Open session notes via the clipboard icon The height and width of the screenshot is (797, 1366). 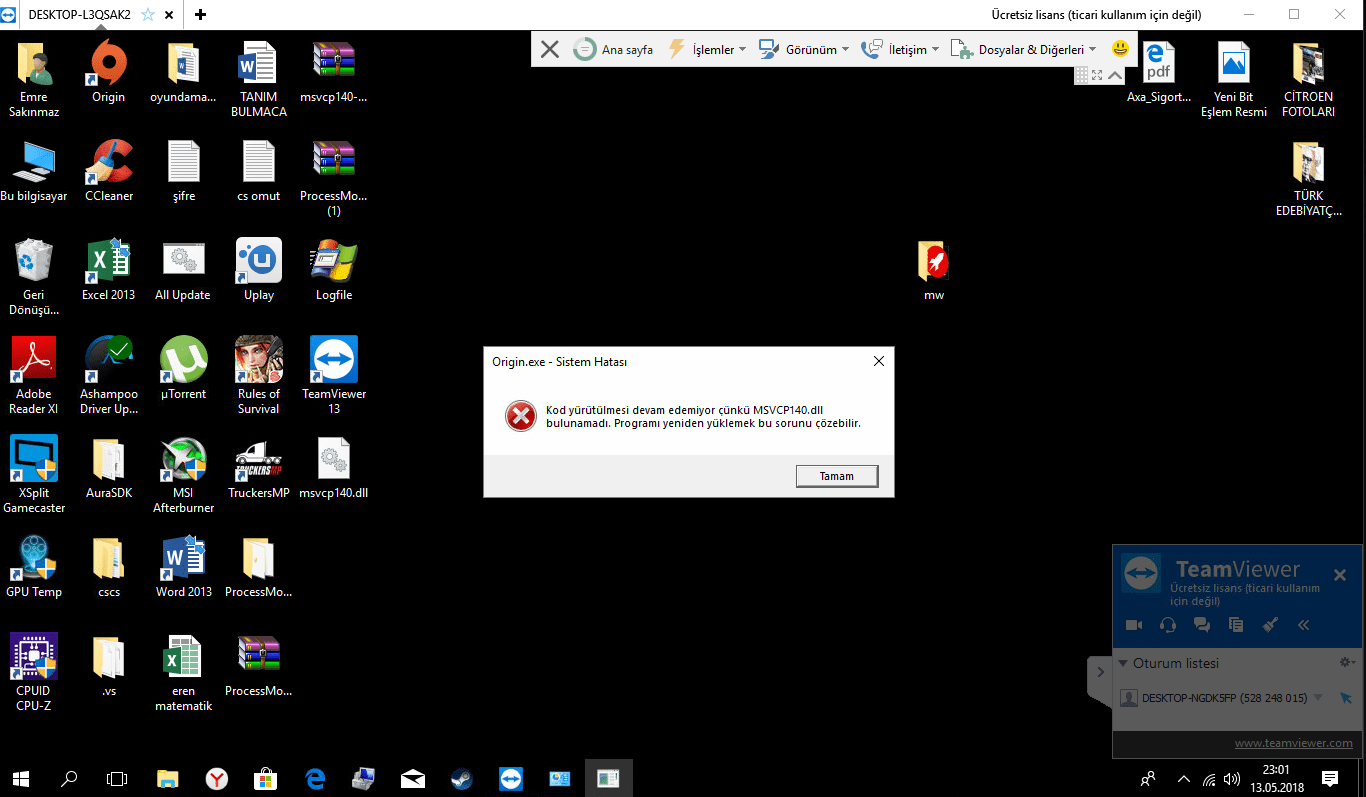pyautogui.click(x=1235, y=624)
